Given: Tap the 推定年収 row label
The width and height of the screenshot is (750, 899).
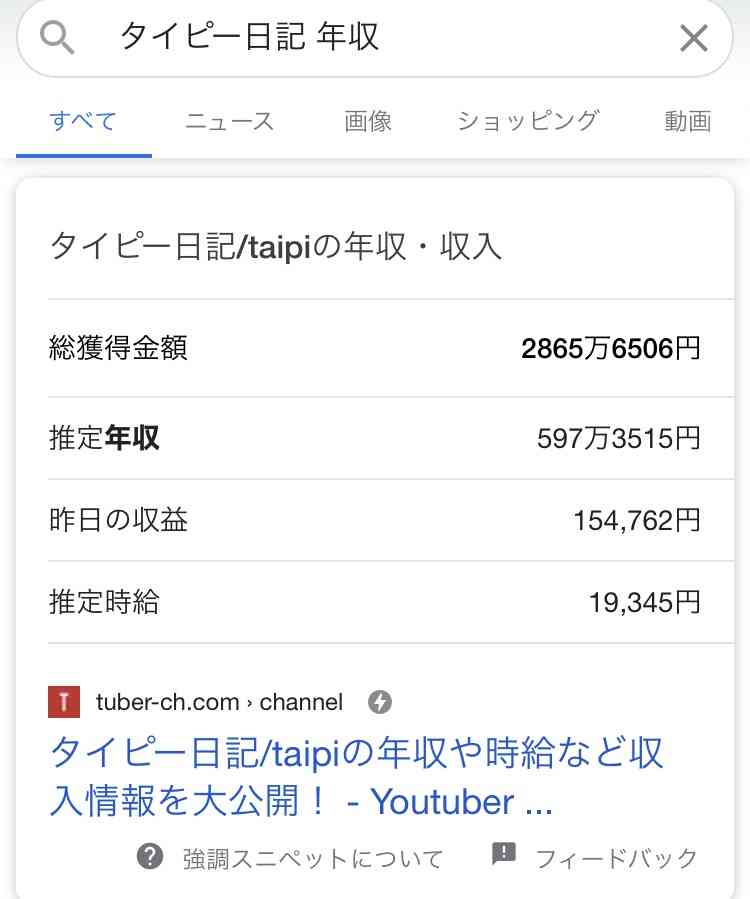Looking at the screenshot, I should click(104, 438).
